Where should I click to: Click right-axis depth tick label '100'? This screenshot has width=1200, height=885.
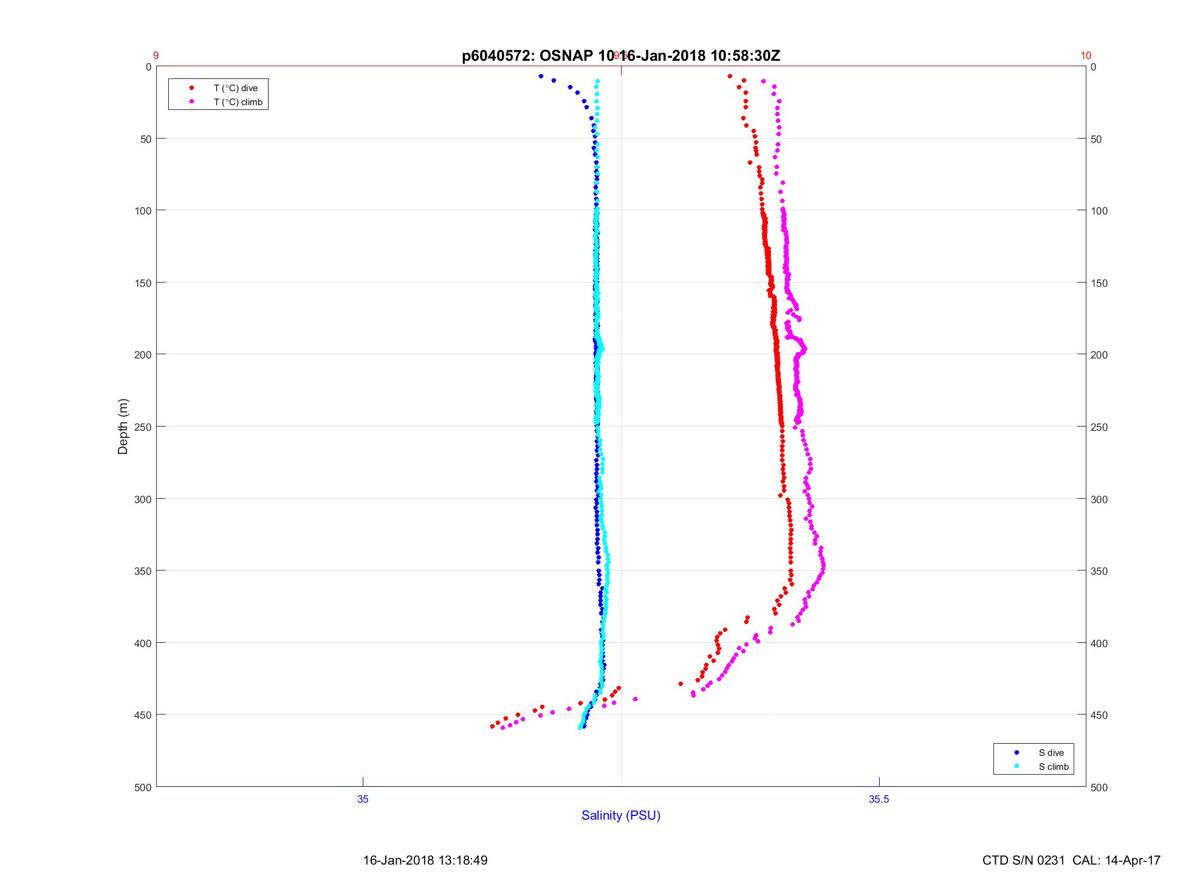pyautogui.click(x=1100, y=211)
